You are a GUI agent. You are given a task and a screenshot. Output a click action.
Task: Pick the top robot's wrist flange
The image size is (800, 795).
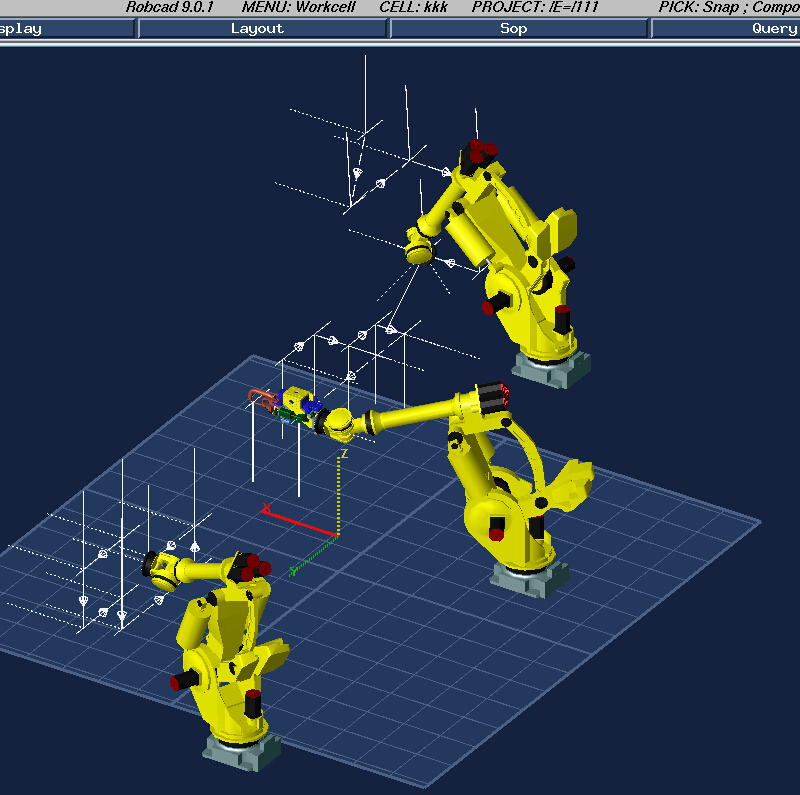tap(419, 246)
